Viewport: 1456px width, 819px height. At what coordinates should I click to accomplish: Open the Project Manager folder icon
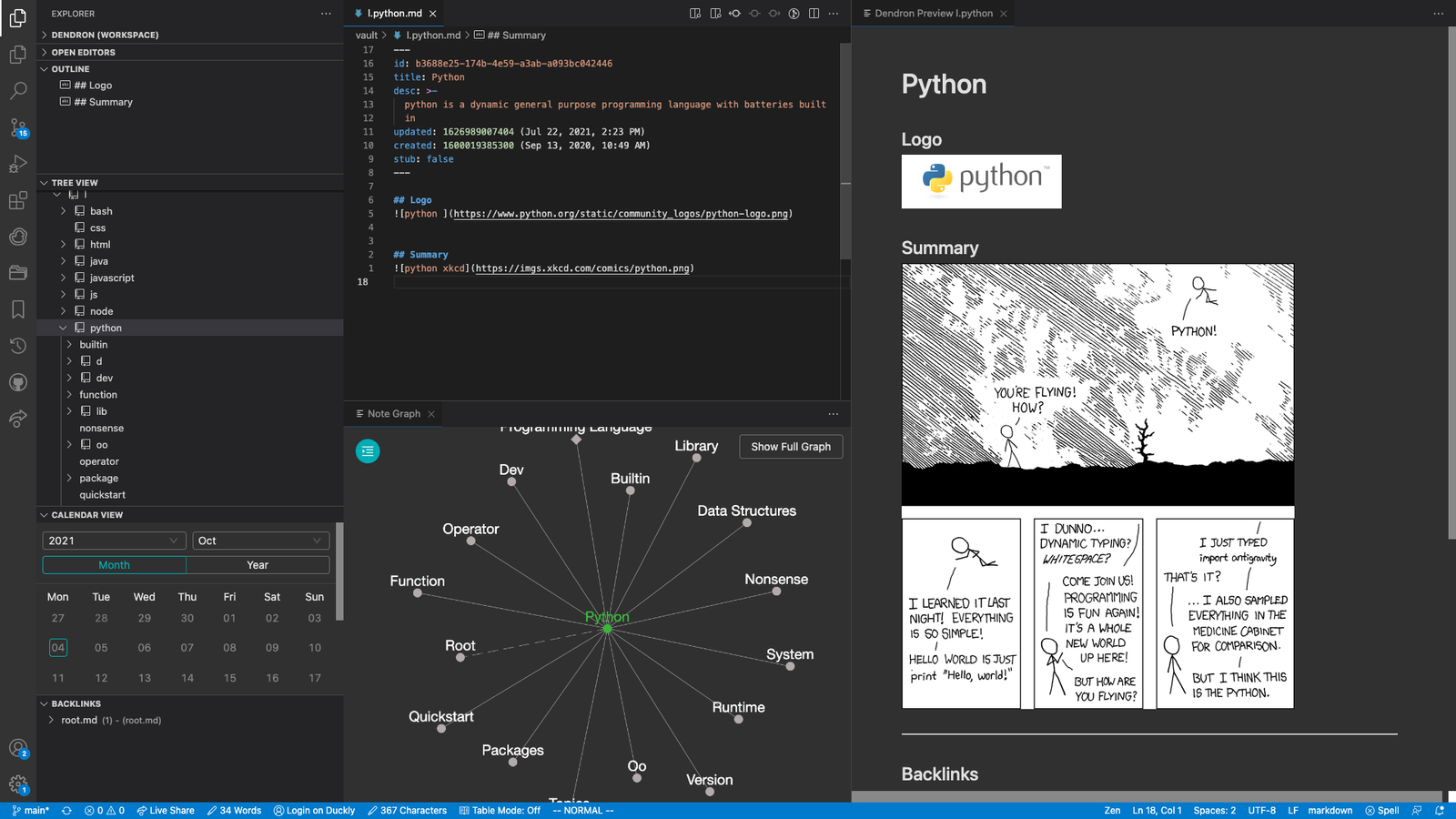coord(17,273)
